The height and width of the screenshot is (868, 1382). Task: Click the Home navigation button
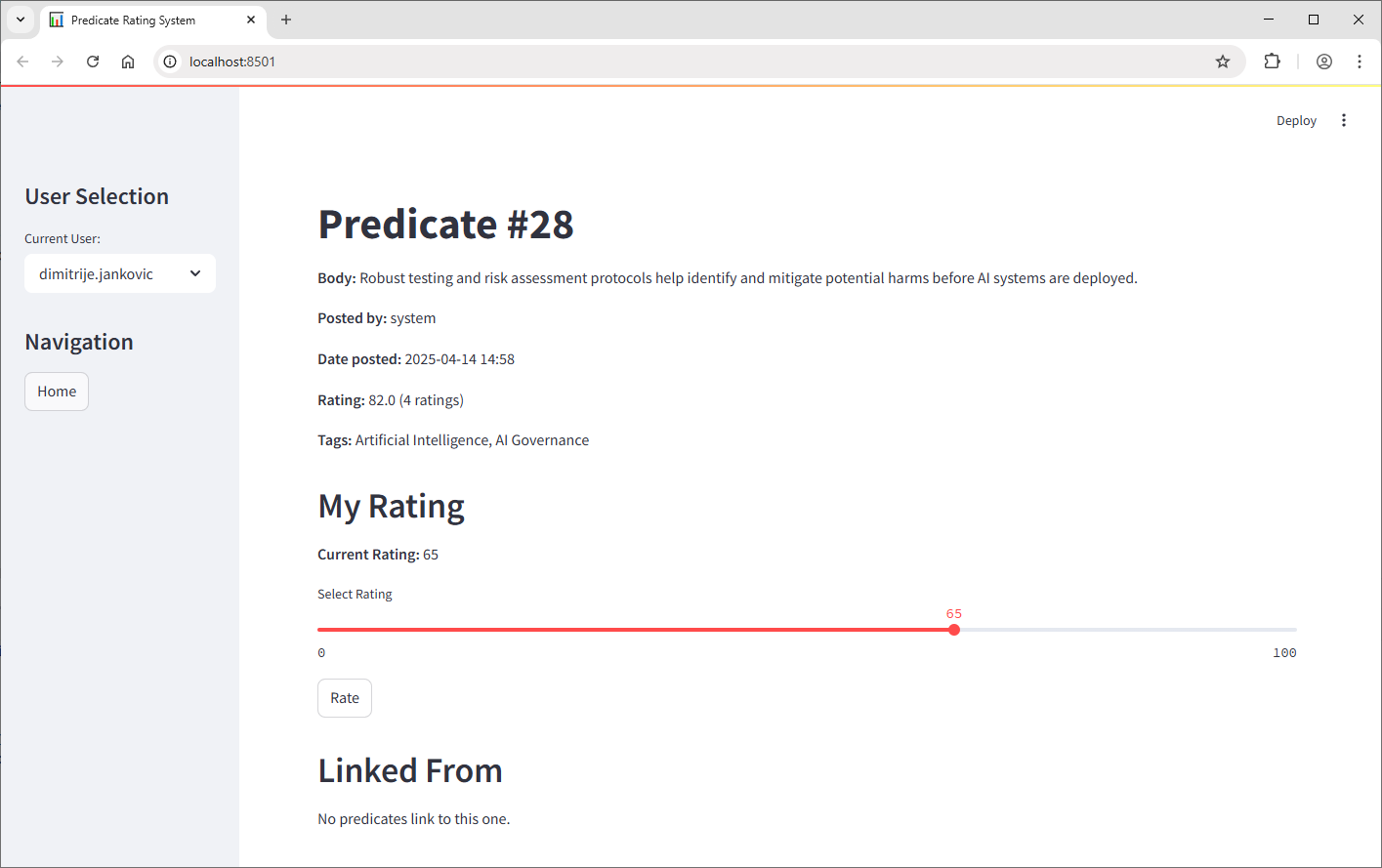click(x=57, y=392)
